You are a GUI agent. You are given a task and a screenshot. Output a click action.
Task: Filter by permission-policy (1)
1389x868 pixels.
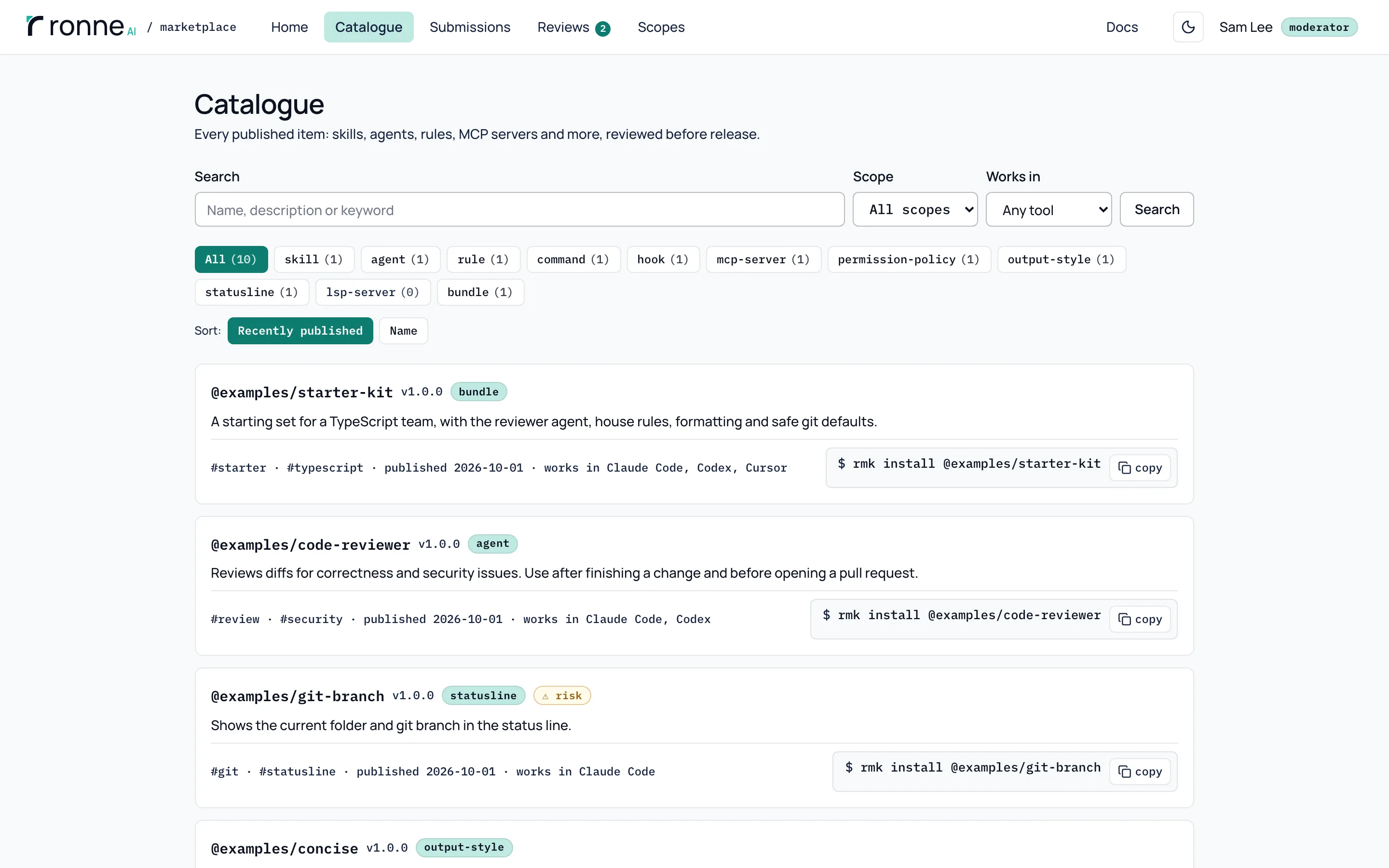(x=909, y=259)
